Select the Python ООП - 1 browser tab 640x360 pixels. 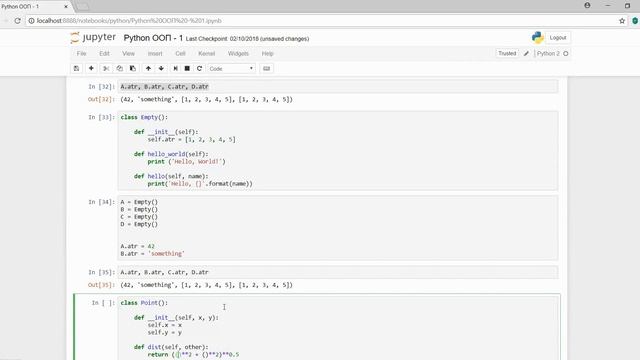point(35,7)
